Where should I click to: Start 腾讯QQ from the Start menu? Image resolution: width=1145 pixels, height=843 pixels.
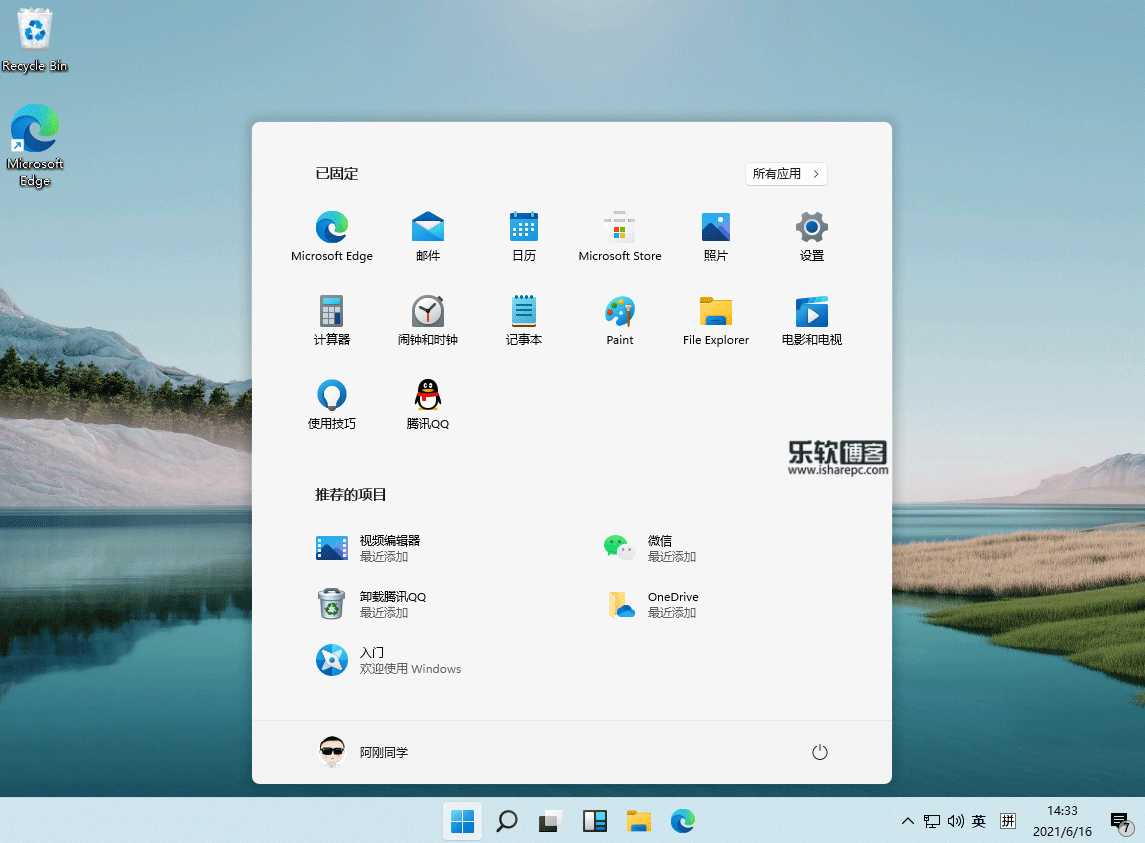tap(428, 404)
